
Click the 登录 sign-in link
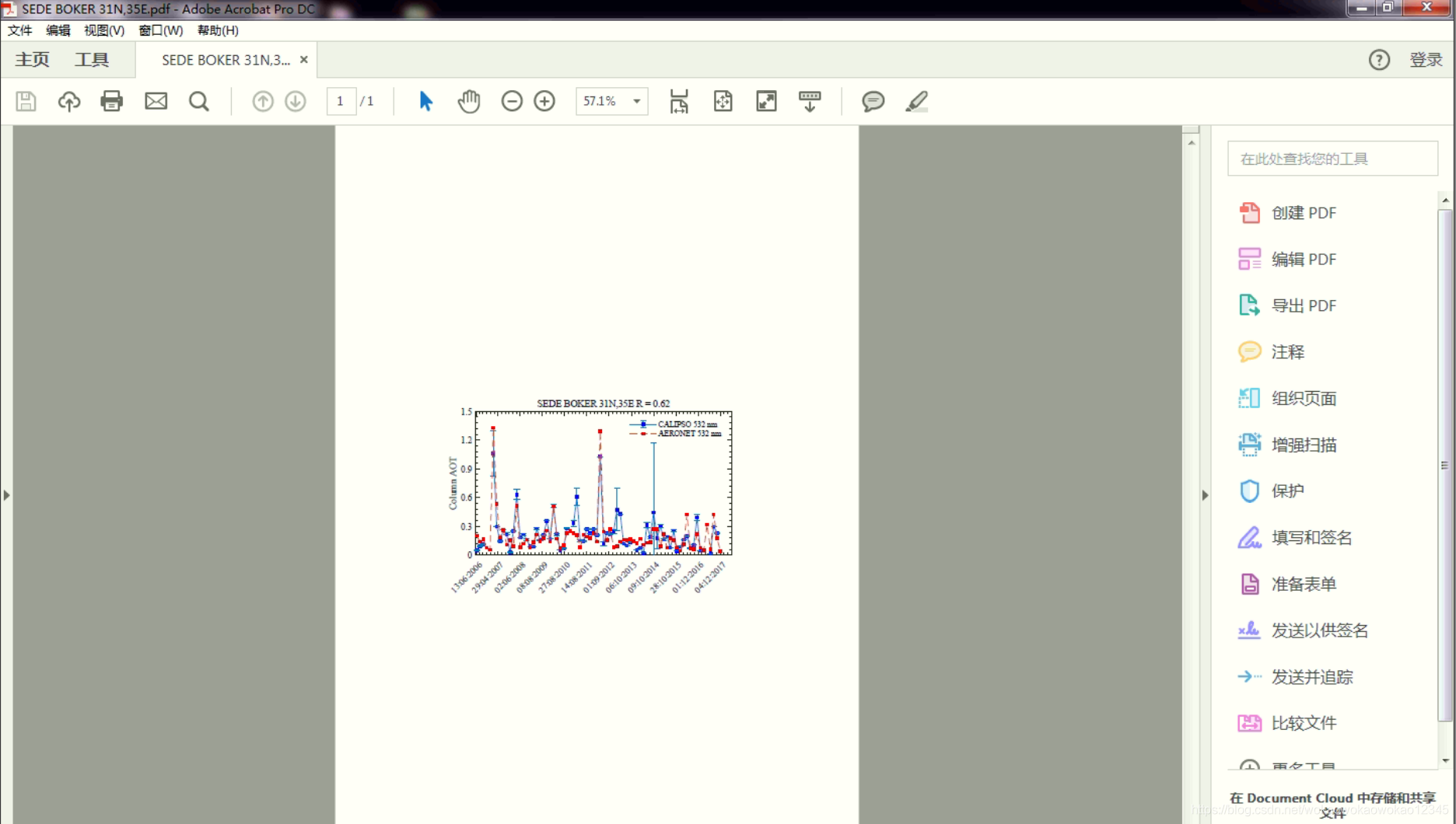pyautogui.click(x=1426, y=60)
